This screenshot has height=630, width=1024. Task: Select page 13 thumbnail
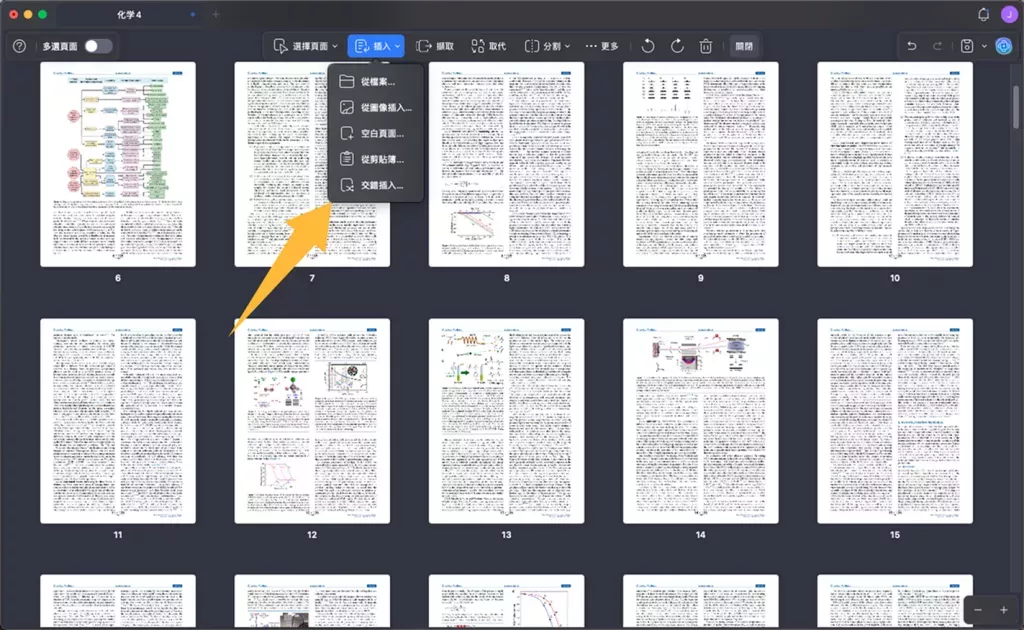pos(506,421)
